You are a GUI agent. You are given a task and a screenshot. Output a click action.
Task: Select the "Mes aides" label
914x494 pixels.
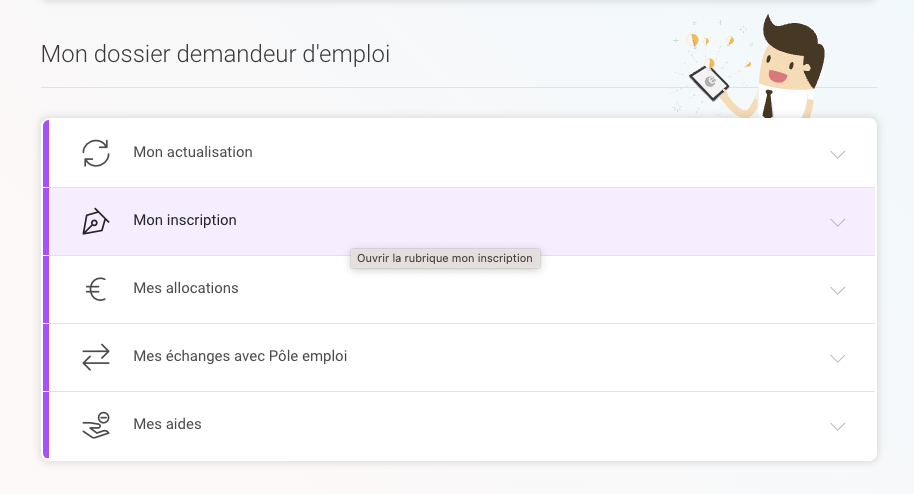pyautogui.click(x=167, y=424)
